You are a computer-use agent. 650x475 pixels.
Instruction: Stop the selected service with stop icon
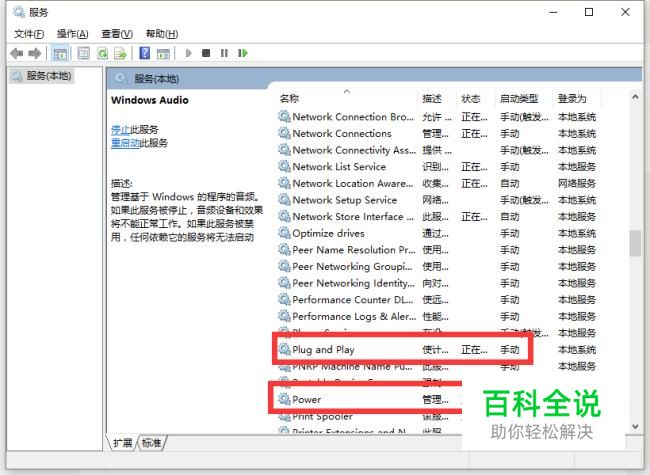coord(206,53)
